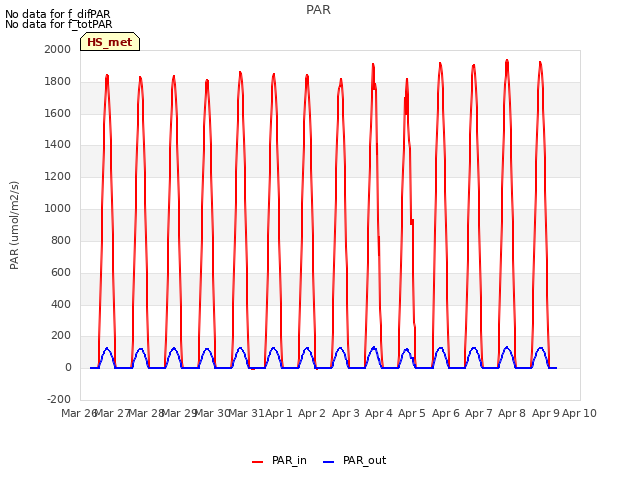The height and width of the screenshot is (480, 640).
Task: Click the Apr 7 x-axis label
Action: [479, 413]
